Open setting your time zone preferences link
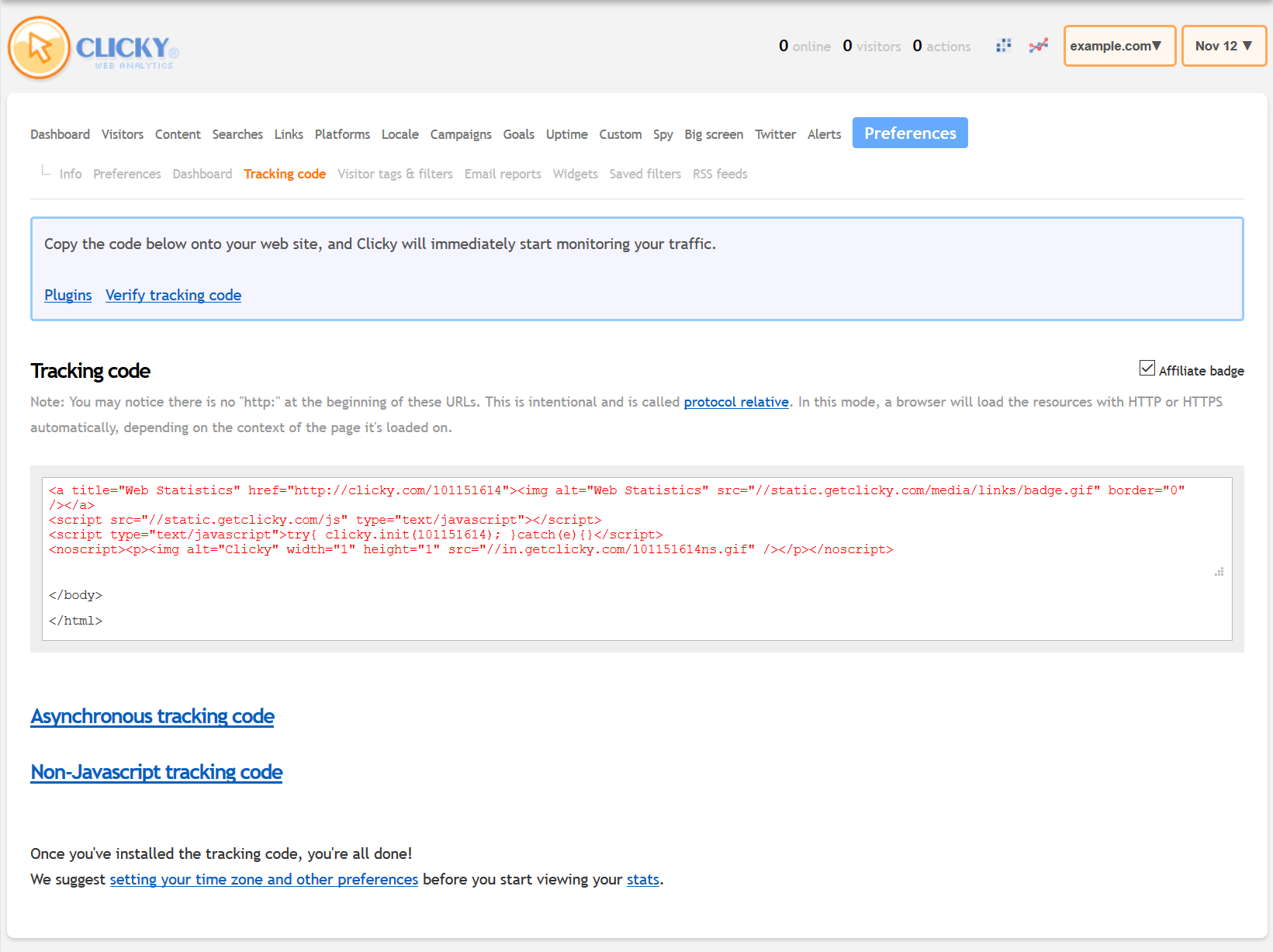The height and width of the screenshot is (952, 1273). coord(264,879)
